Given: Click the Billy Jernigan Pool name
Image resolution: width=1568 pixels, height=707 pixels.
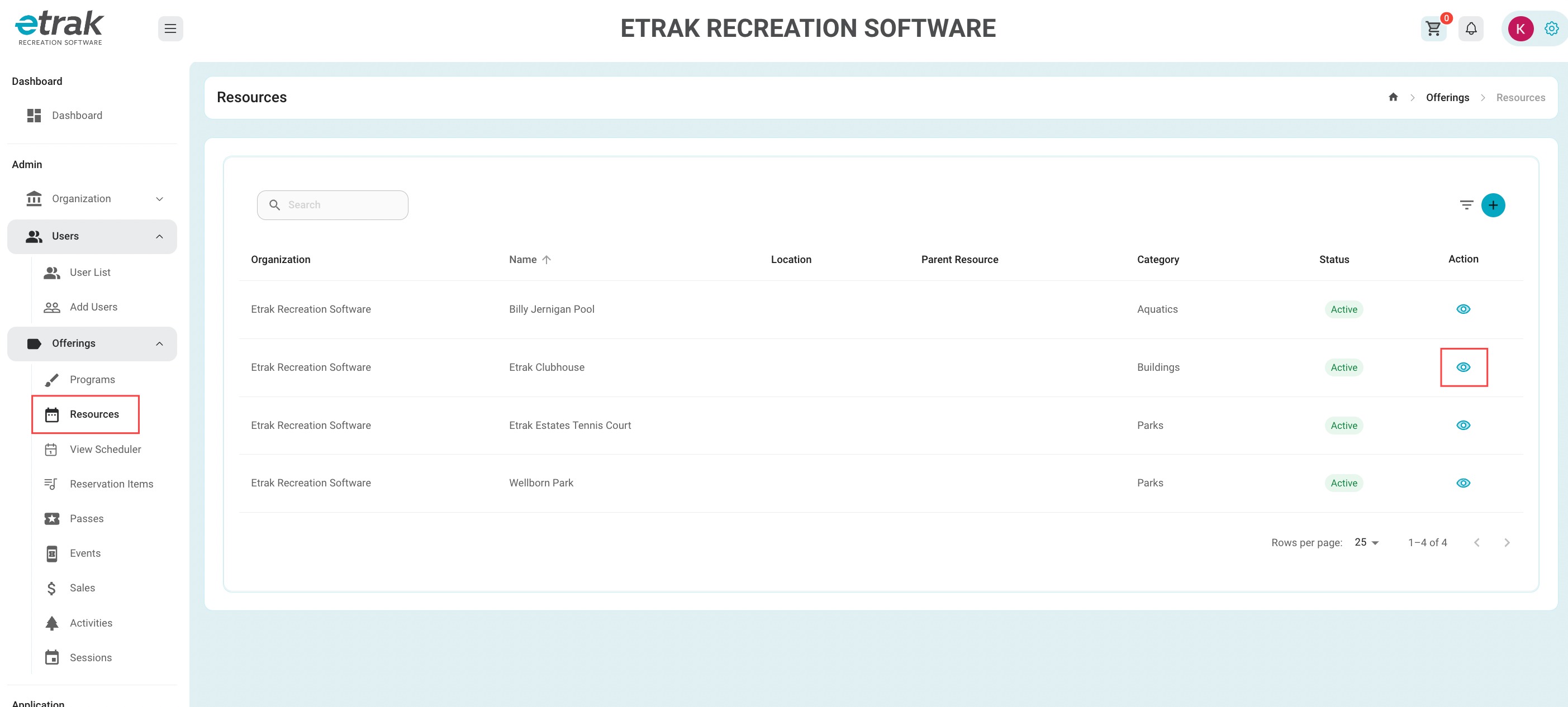Looking at the screenshot, I should [x=552, y=309].
